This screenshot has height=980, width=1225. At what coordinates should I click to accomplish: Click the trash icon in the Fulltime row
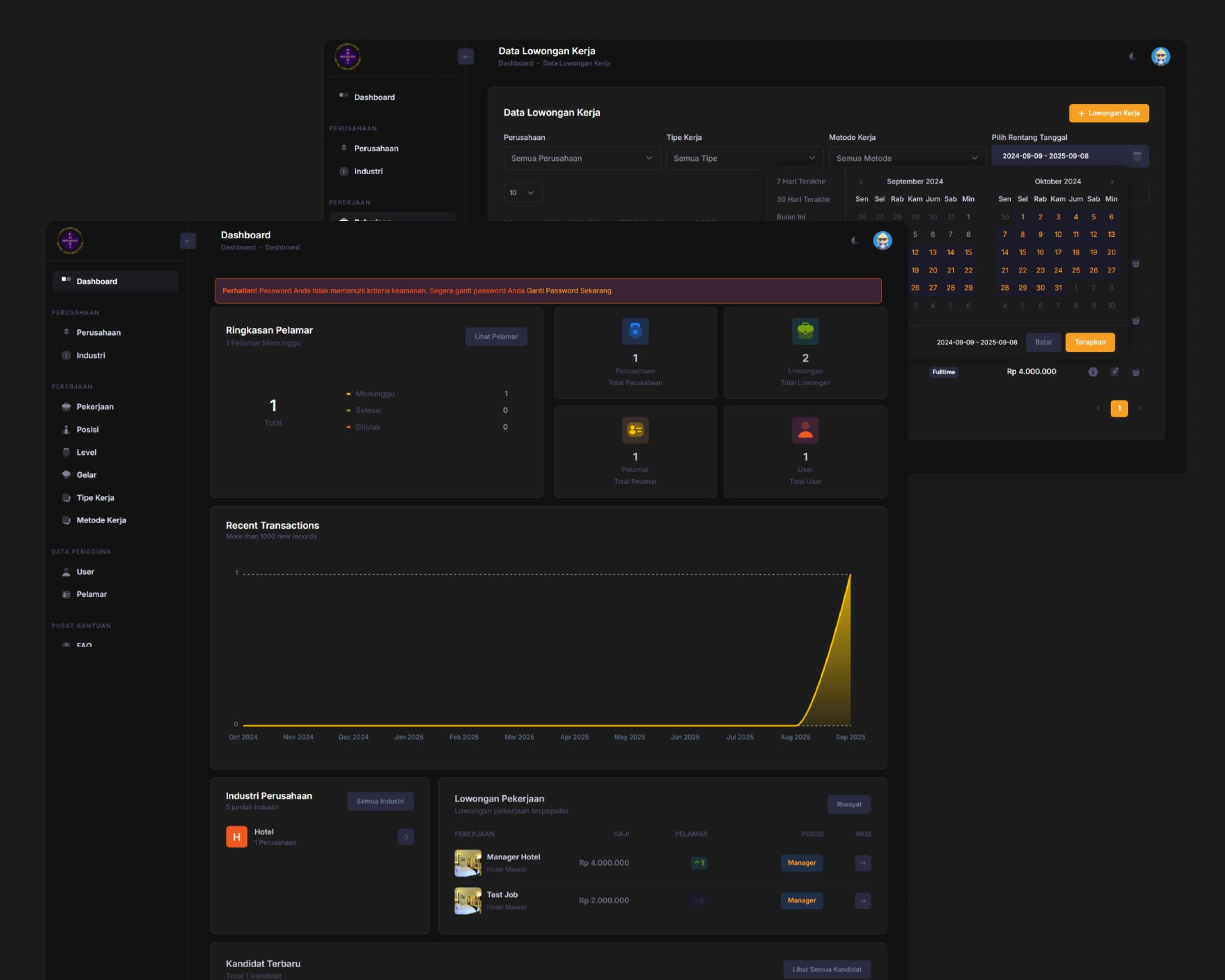tap(1135, 372)
